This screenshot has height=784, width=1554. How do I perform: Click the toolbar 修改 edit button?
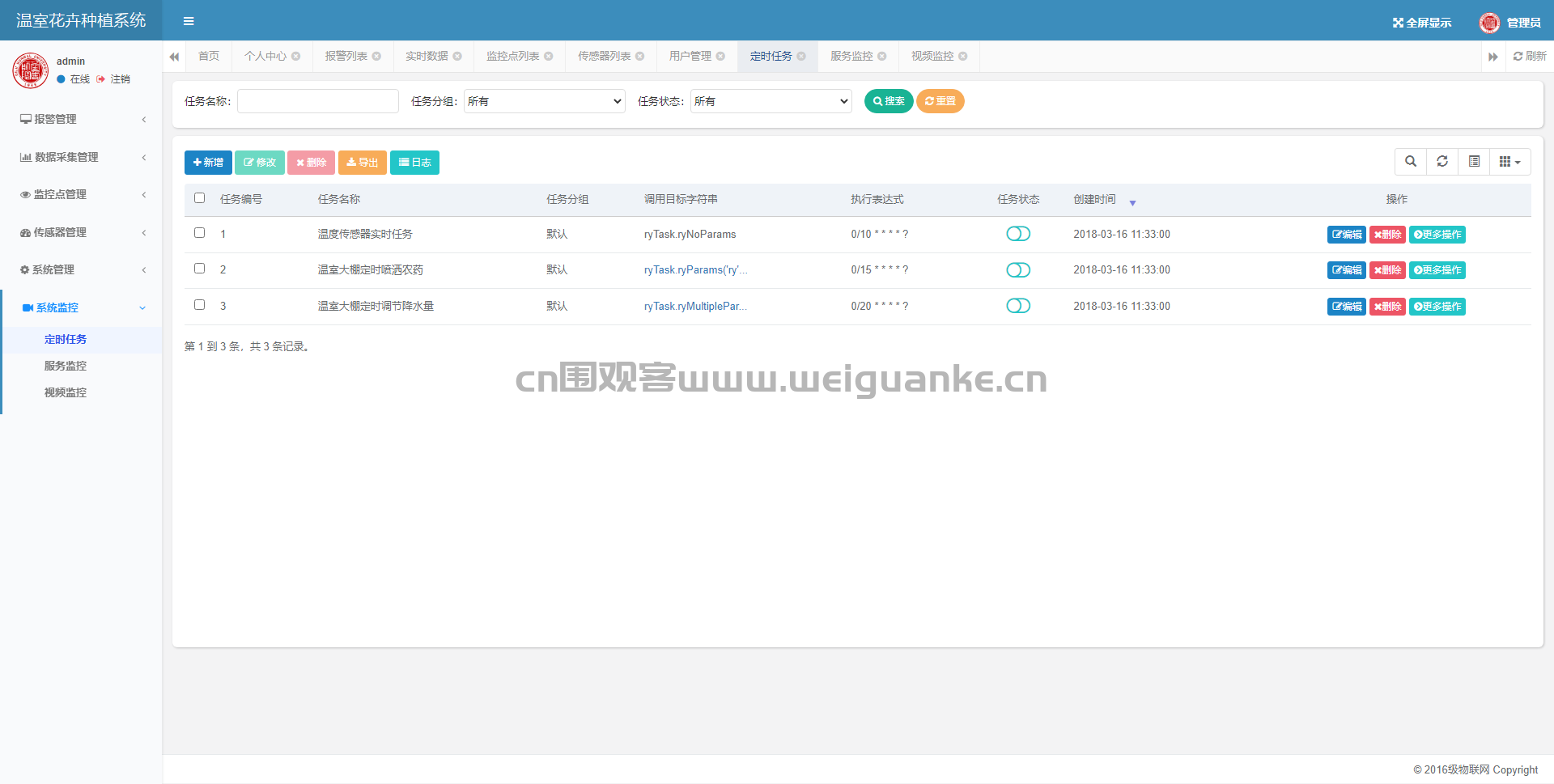260,163
